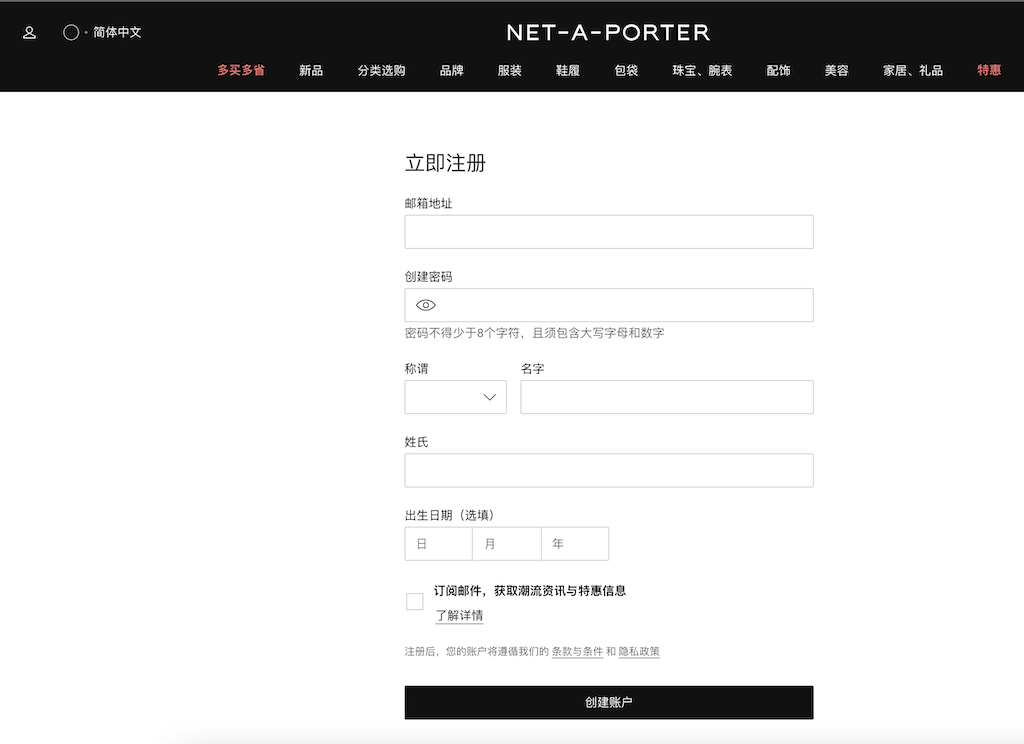Click the NET-A-PORTER logo
Screen dimensions: 1024x744
(x=608, y=33)
